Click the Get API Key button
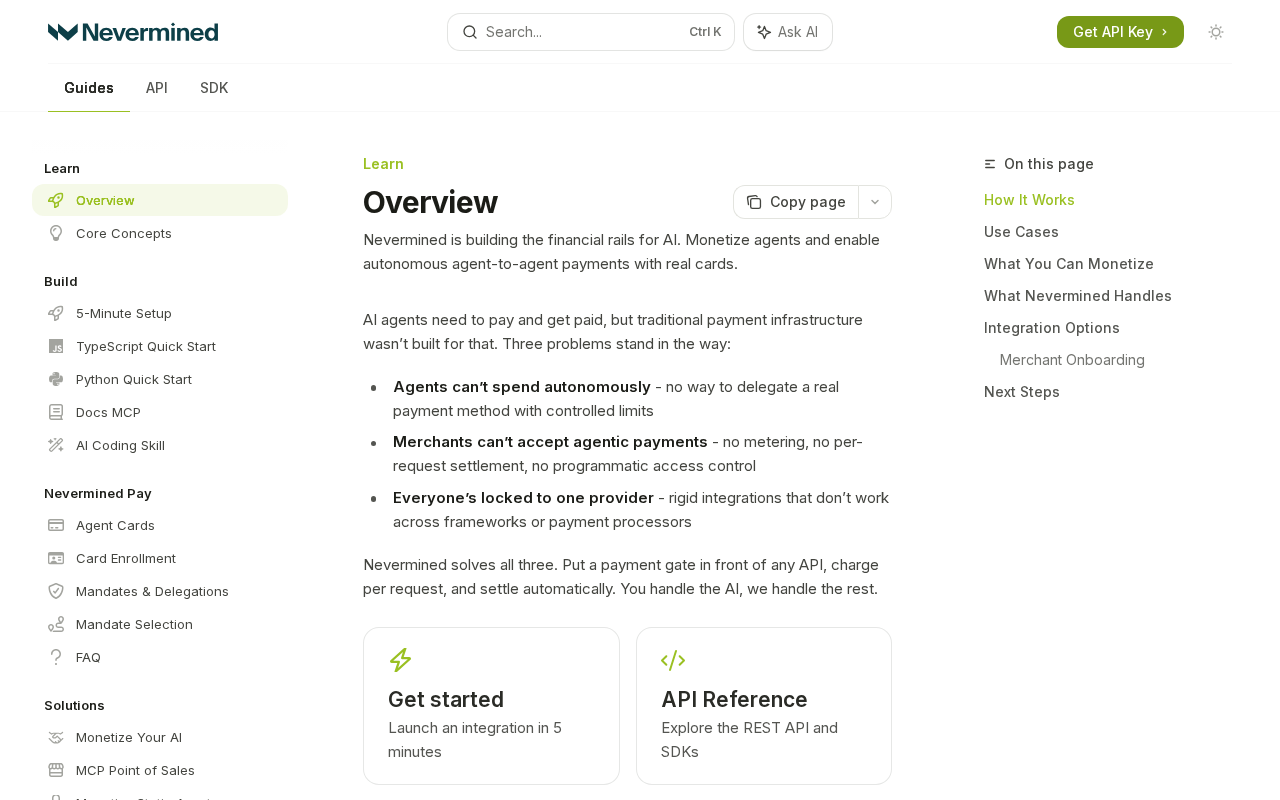Screen dimensions: 1280x800 click(1120, 32)
